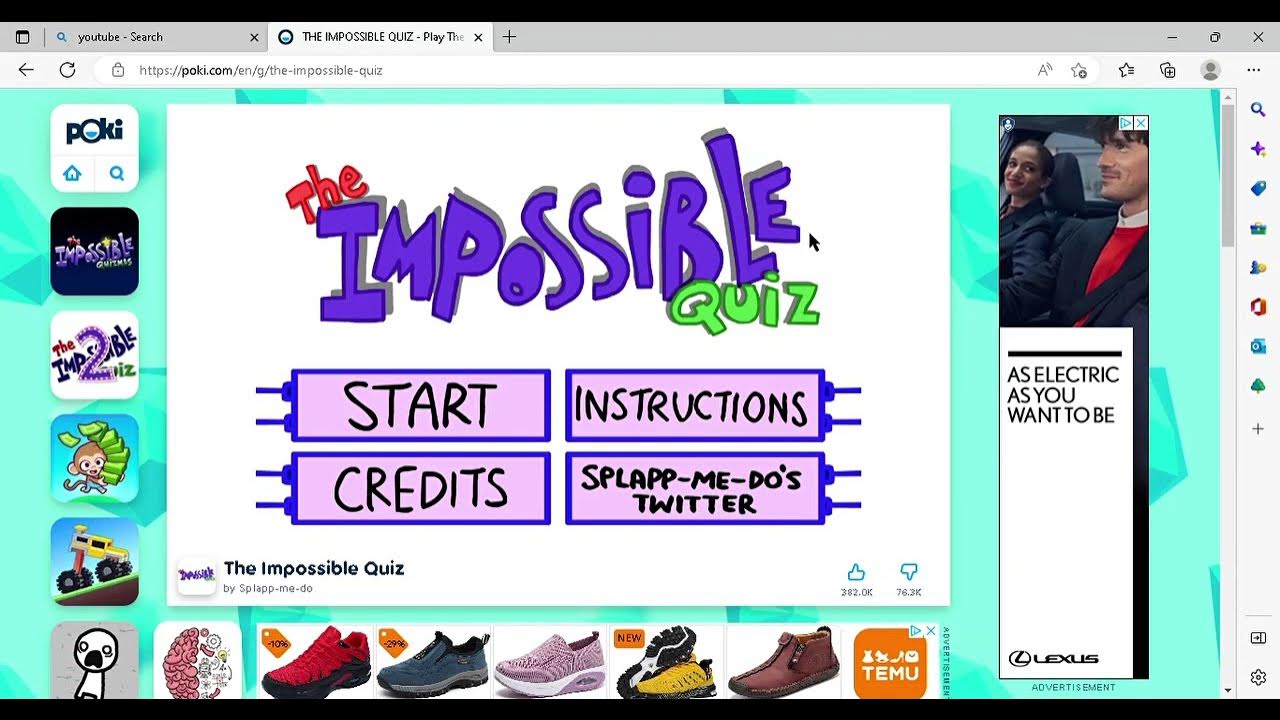Click the blue slip-on shoe ad
1280x720 pixels.
(432, 661)
